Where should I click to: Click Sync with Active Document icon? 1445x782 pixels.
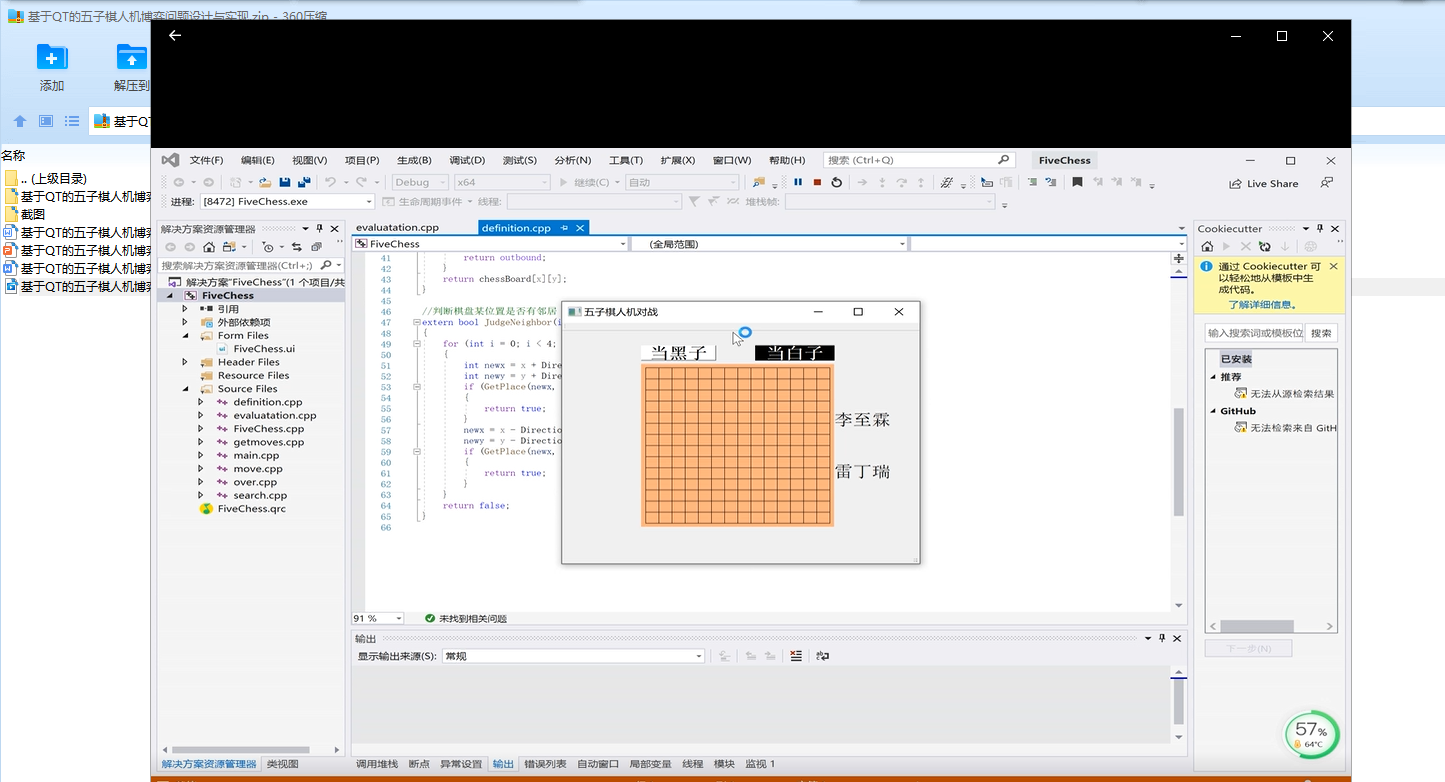point(297,247)
